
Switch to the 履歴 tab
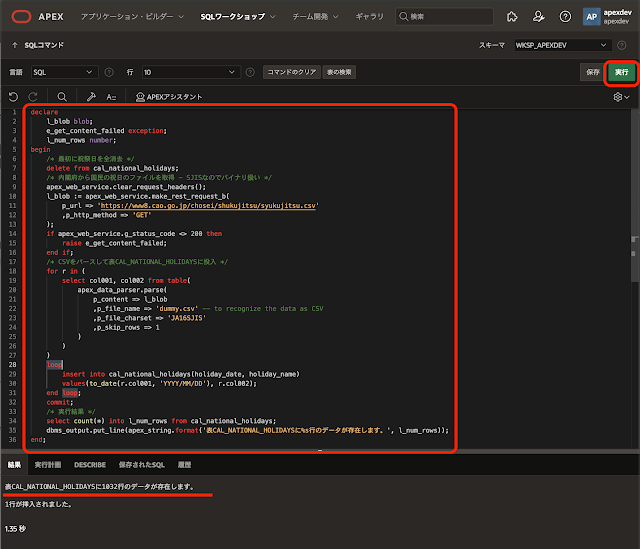(x=184, y=465)
